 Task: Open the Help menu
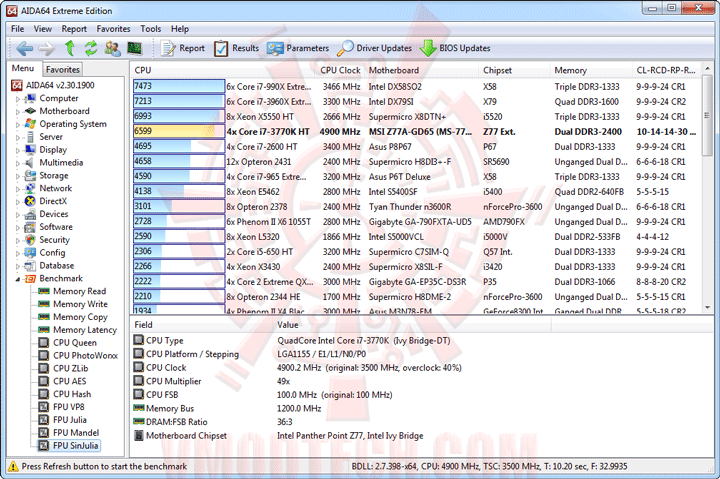coord(180,29)
